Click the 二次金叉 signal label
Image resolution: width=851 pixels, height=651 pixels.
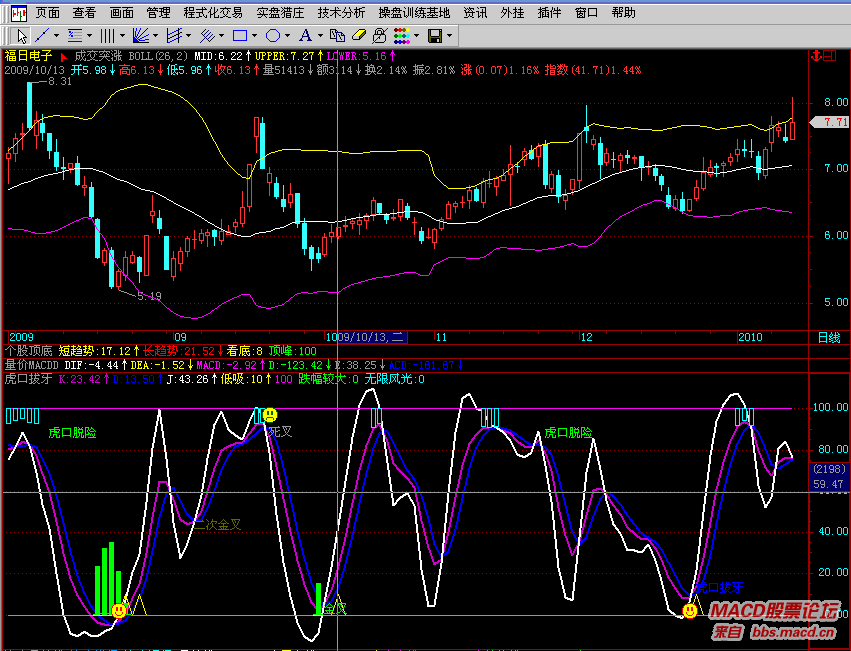pos(217,524)
